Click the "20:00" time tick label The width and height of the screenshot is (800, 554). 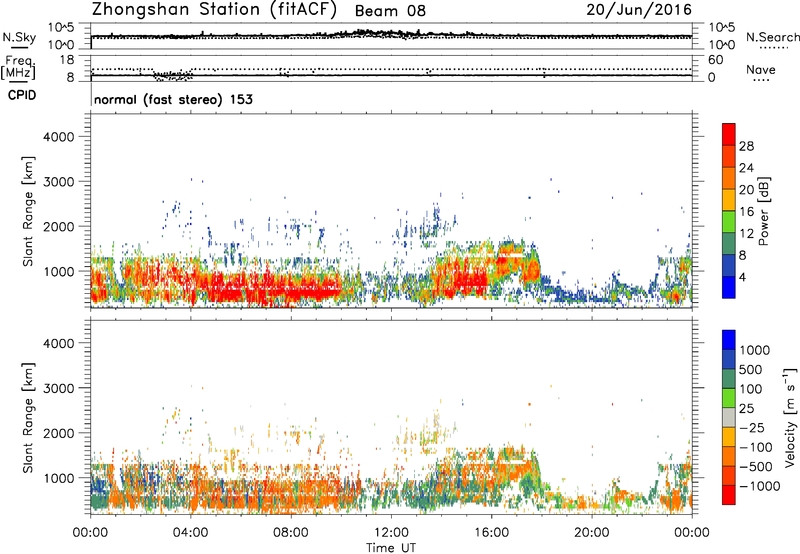[592, 533]
